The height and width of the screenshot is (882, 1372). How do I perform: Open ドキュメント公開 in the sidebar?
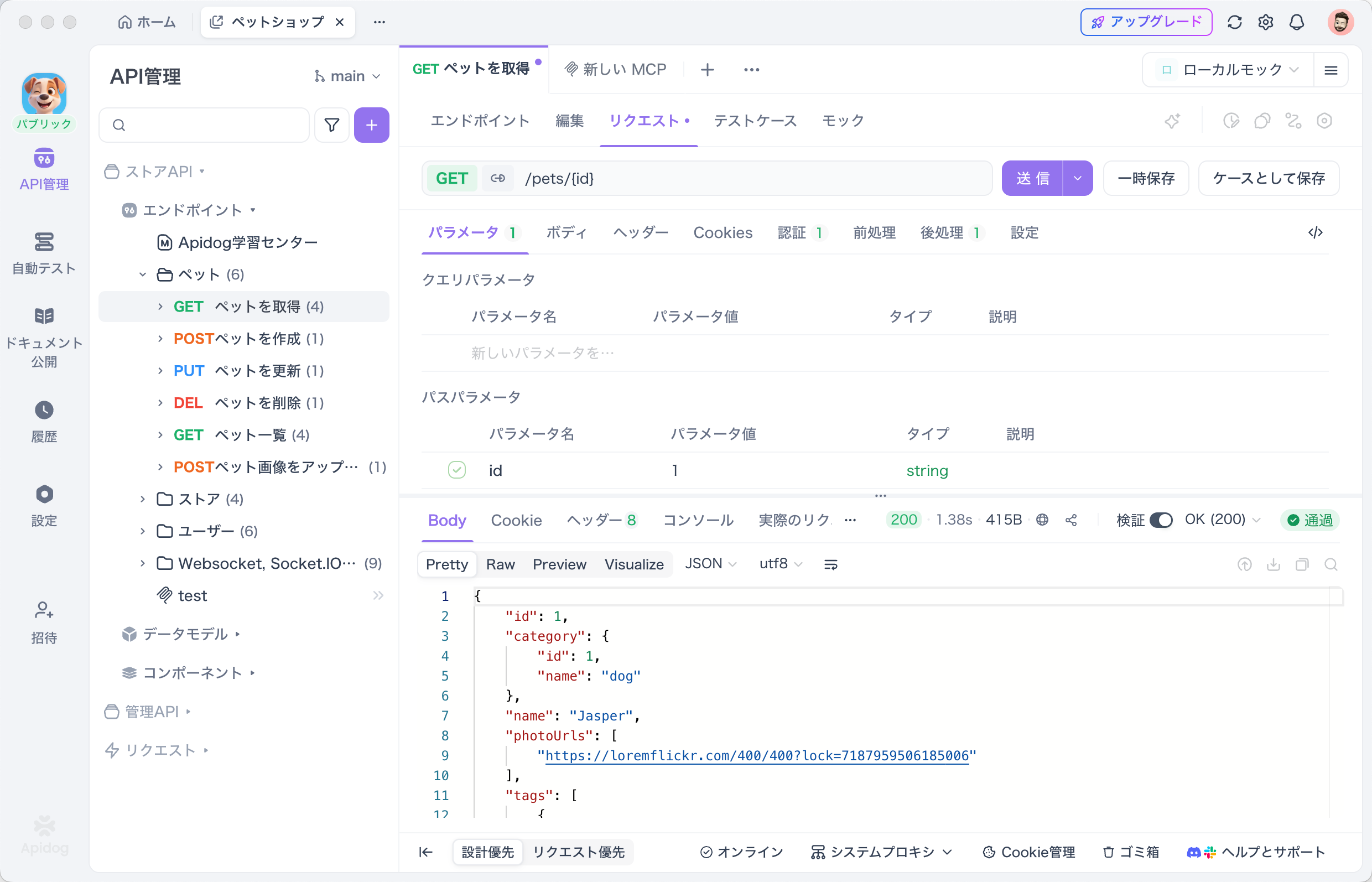click(44, 337)
